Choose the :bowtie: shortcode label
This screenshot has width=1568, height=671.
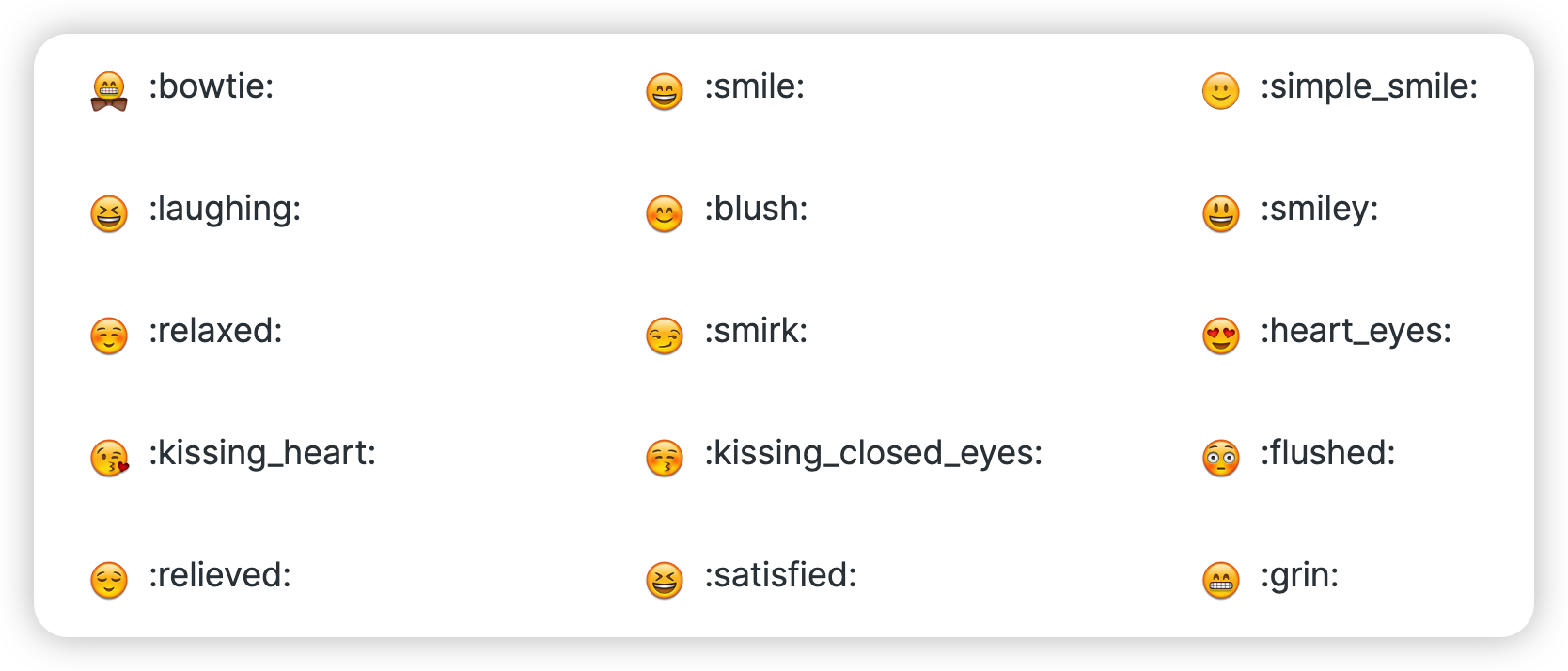coord(212,86)
